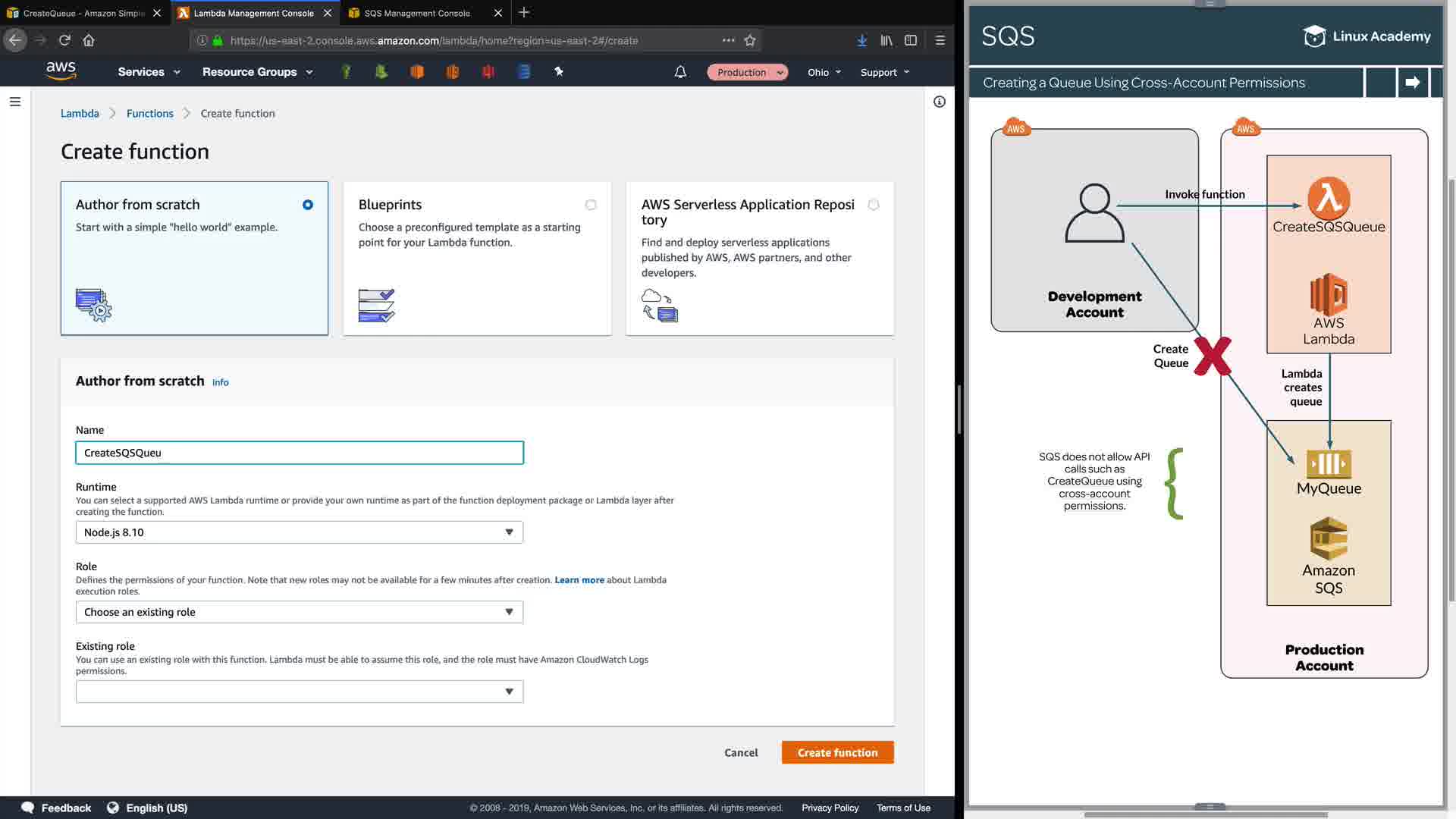Reload the page using refresh icon

point(64,40)
